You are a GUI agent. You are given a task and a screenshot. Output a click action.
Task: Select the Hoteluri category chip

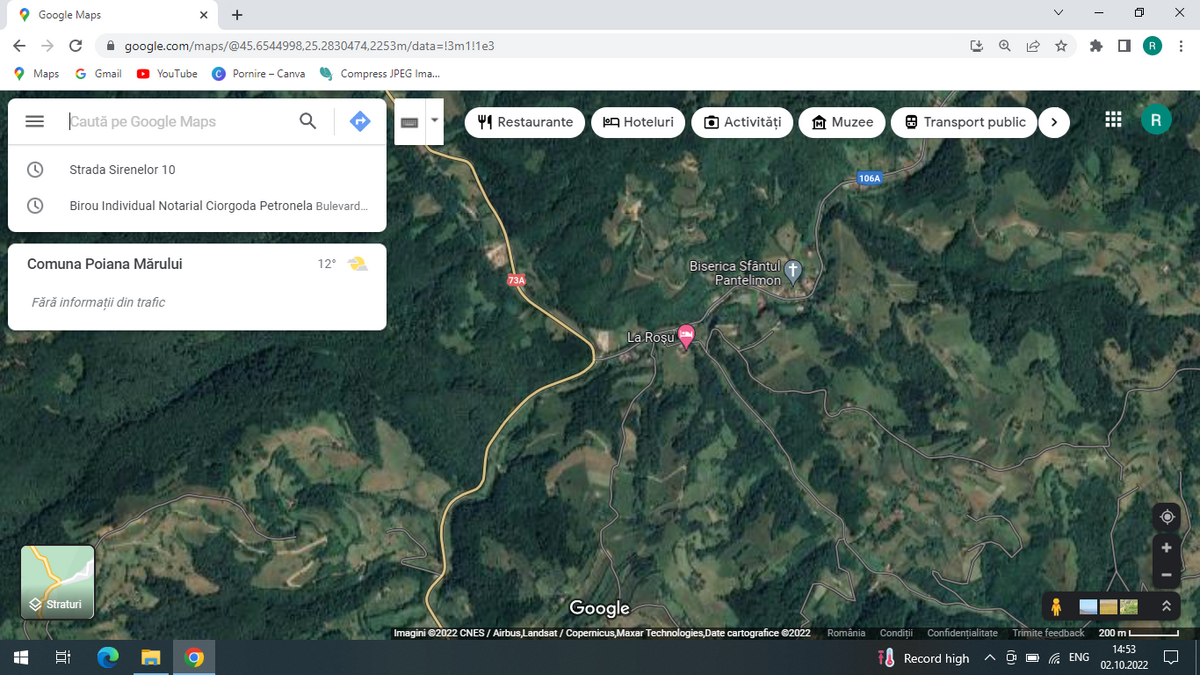[x=638, y=122]
